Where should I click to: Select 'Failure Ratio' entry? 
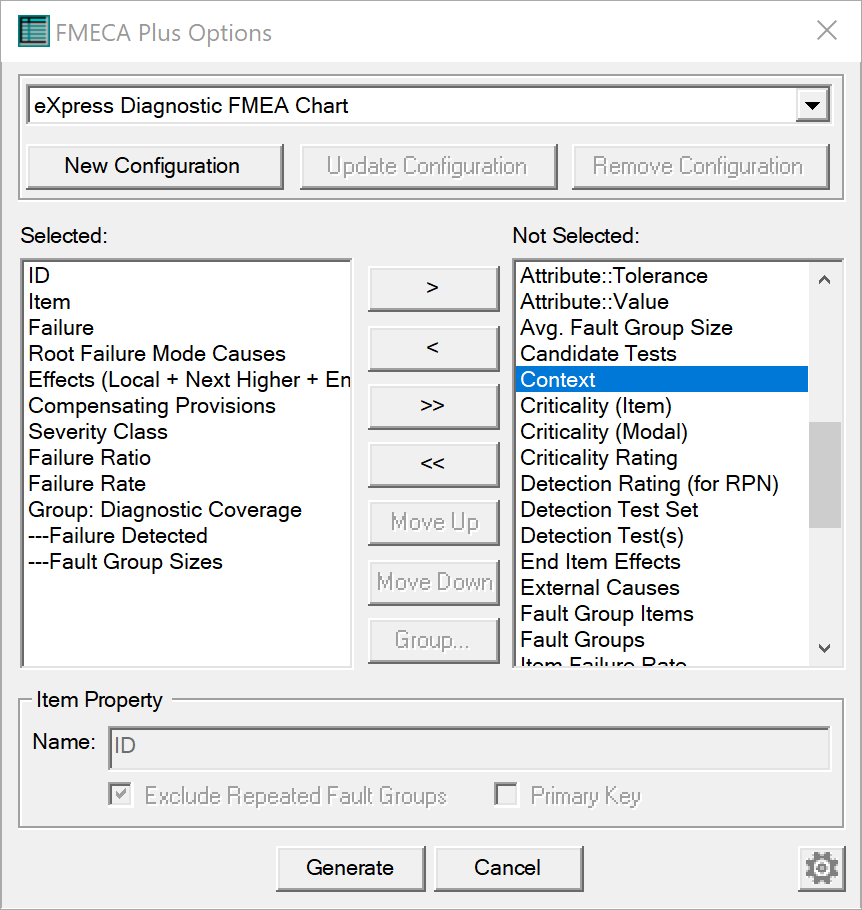point(187,458)
